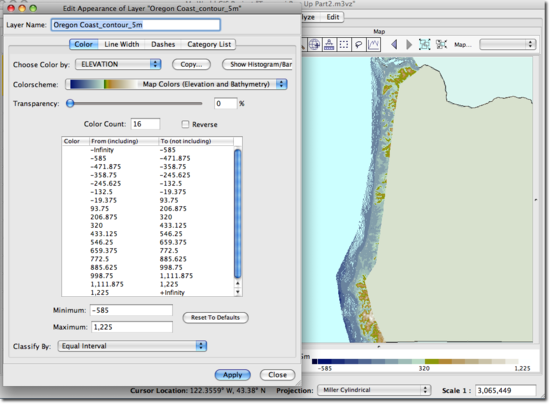The height and width of the screenshot is (404, 550).
Task: Click the Transparency slider handle
Action: [x=70, y=103]
